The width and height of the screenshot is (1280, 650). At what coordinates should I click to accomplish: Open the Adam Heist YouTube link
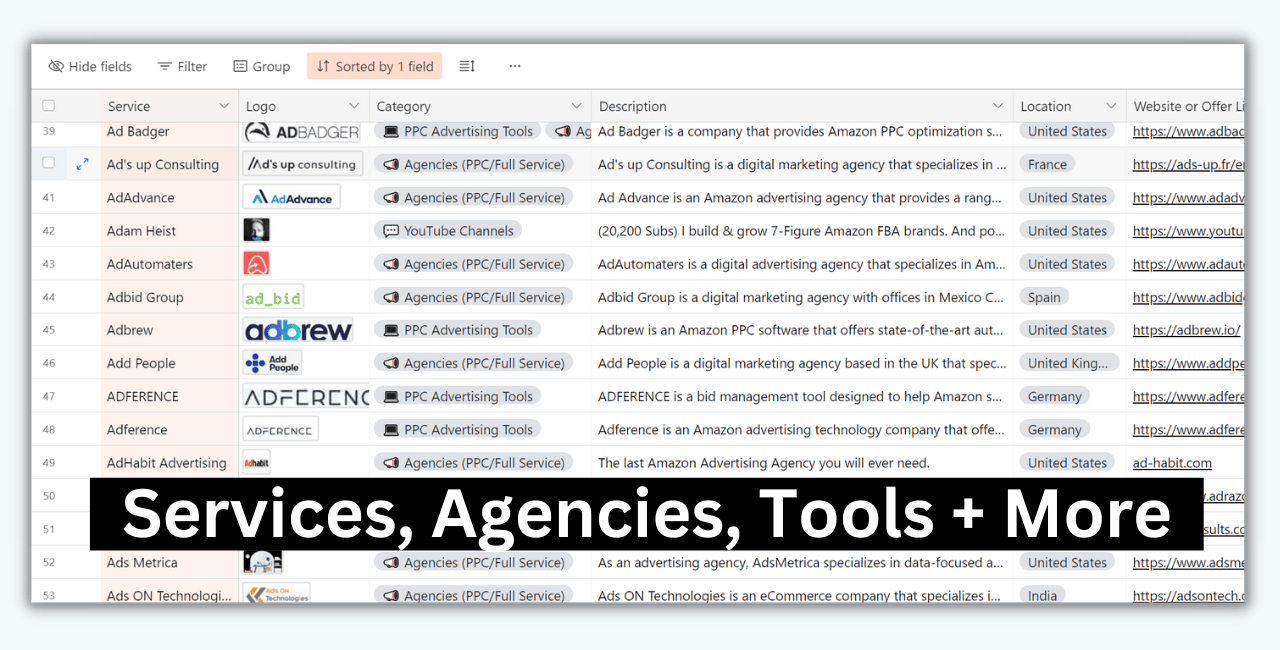(1188, 231)
